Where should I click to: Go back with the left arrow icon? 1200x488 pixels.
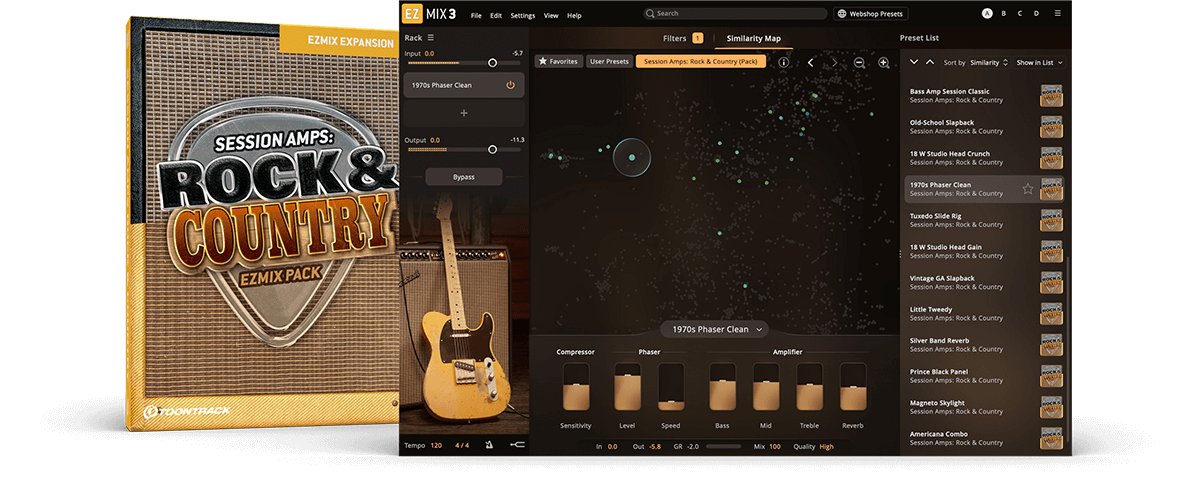click(x=810, y=62)
